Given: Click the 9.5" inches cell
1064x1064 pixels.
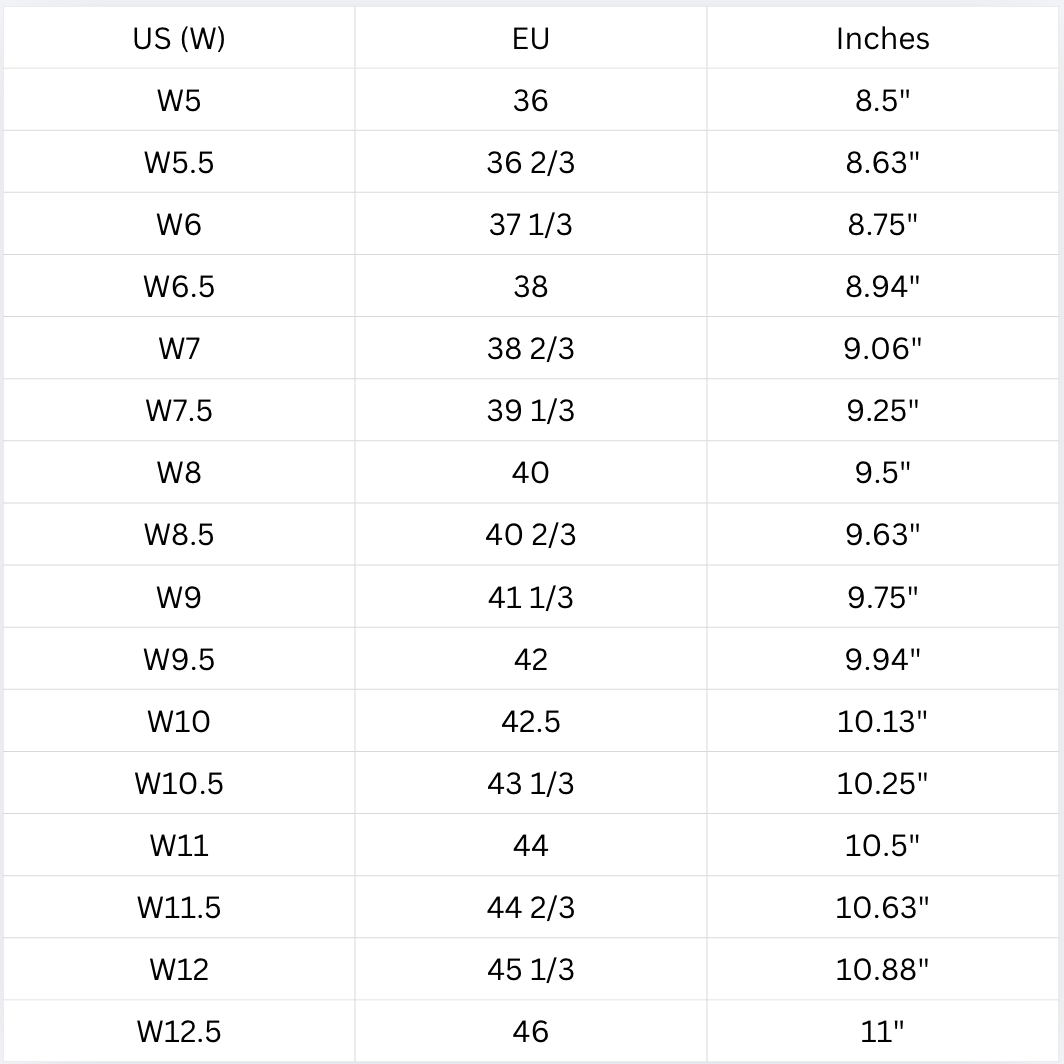Looking at the screenshot, I should pyautogui.click(x=882, y=472).
